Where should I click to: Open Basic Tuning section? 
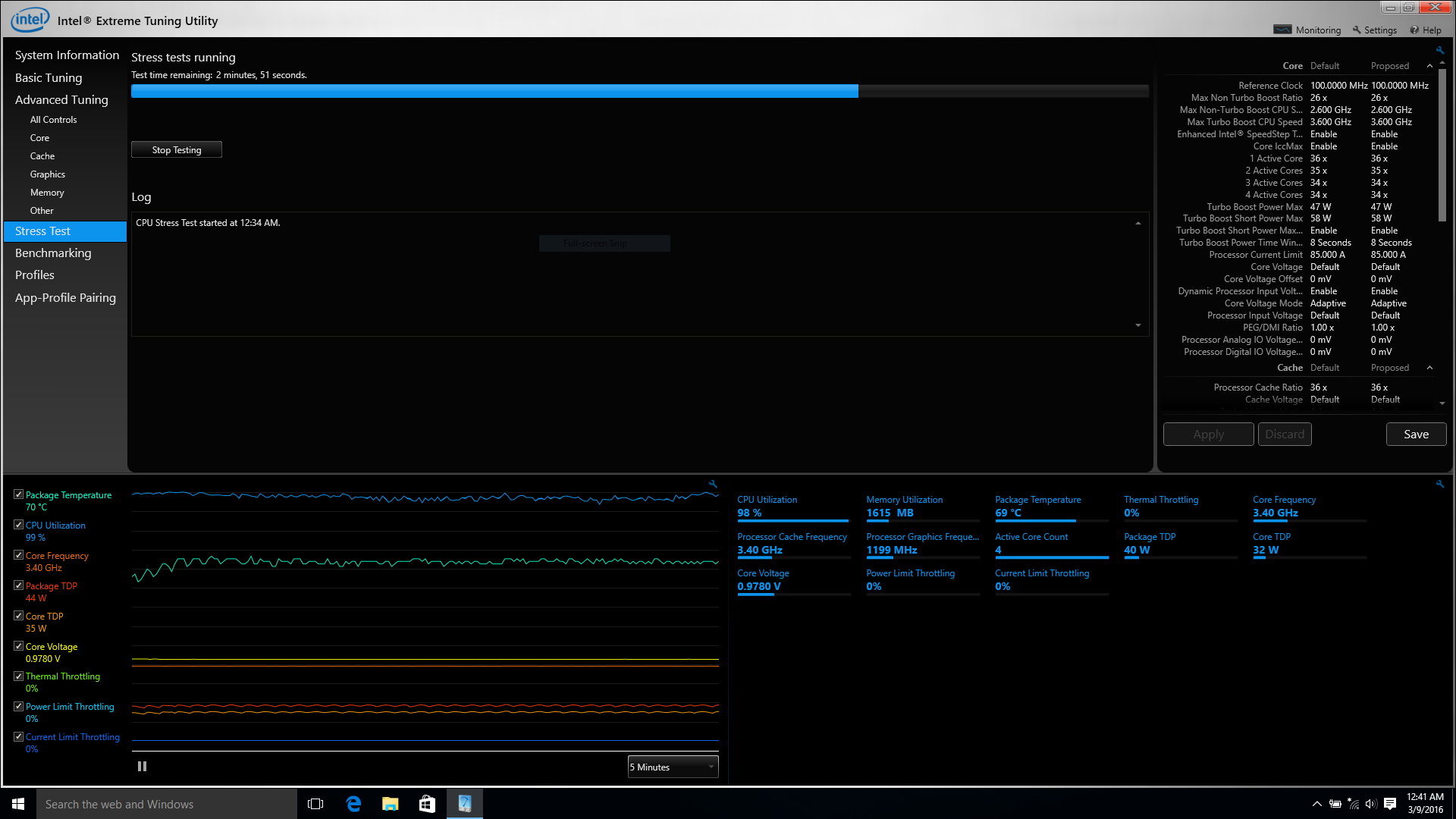click(x=49, y=77)
